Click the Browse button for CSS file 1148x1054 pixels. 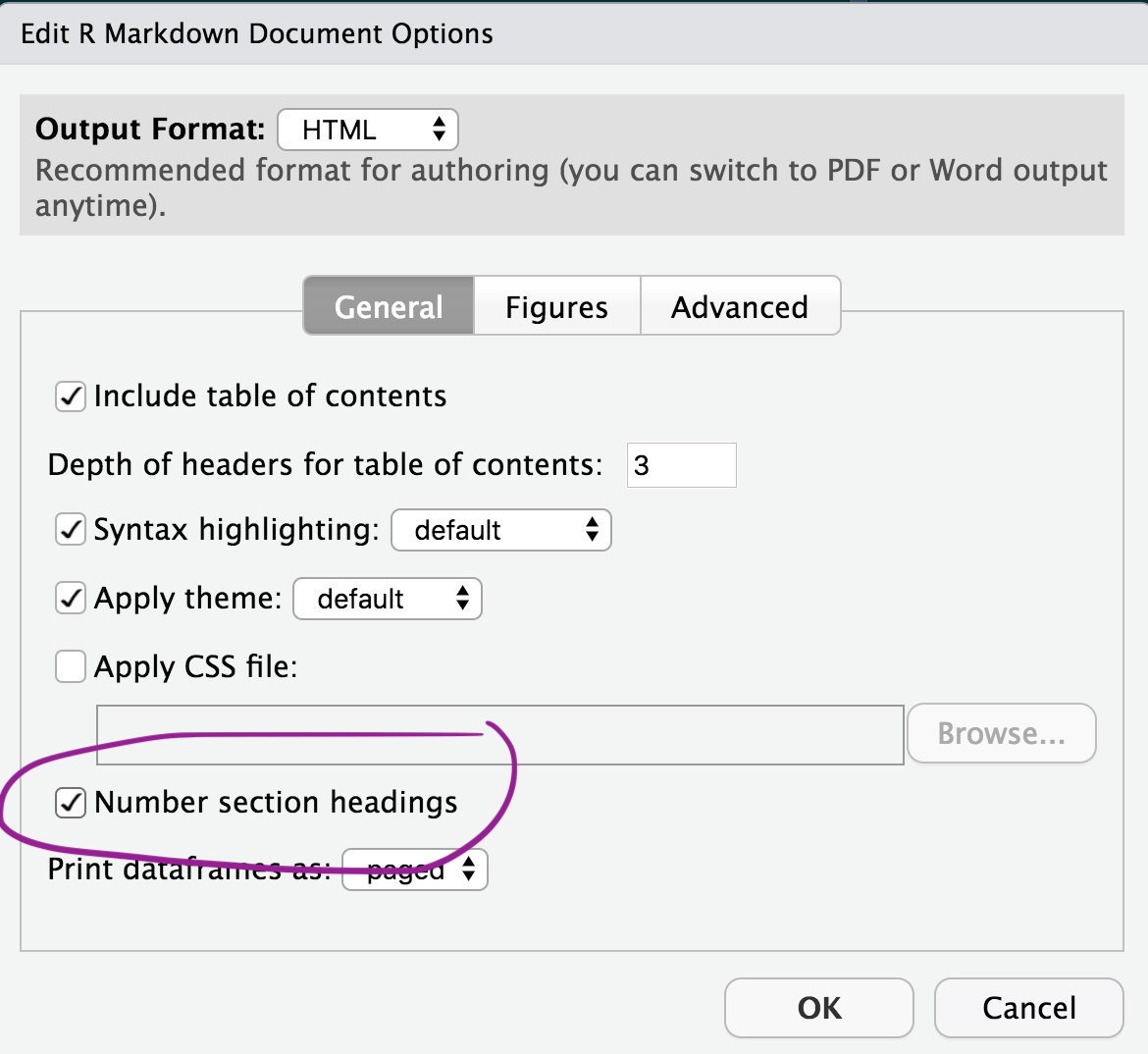click(x=1001, y=733)
